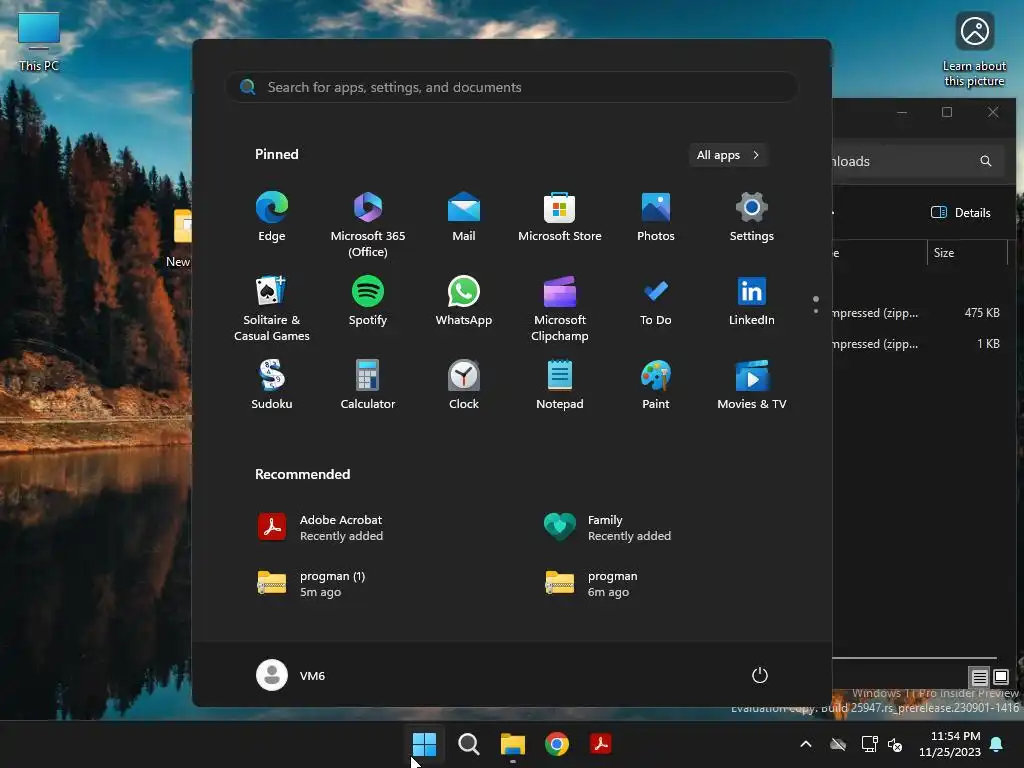Open File Explorer from the taskbar
This screenshot has width=1024, height=768.
(x=513, y=744)
